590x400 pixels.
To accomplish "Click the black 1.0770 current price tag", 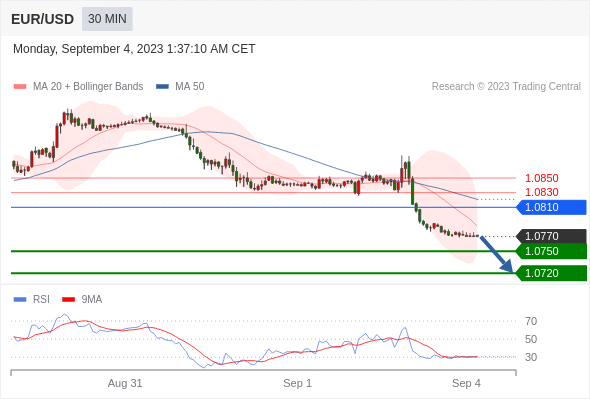I will point(551,236).
